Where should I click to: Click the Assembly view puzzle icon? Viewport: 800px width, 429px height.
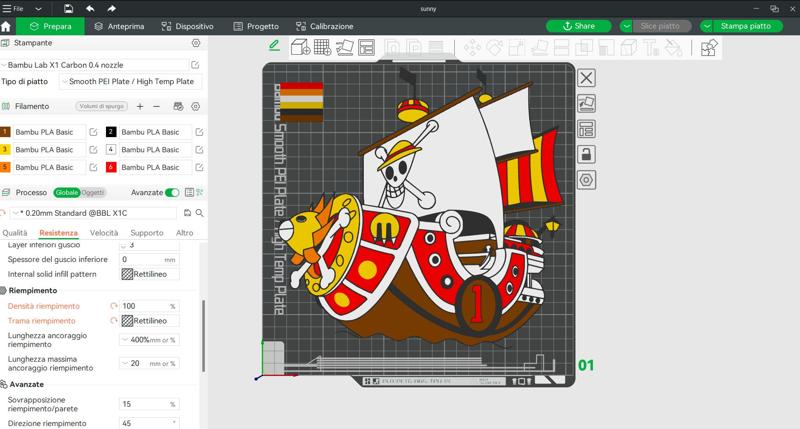[x=709, y=47]
